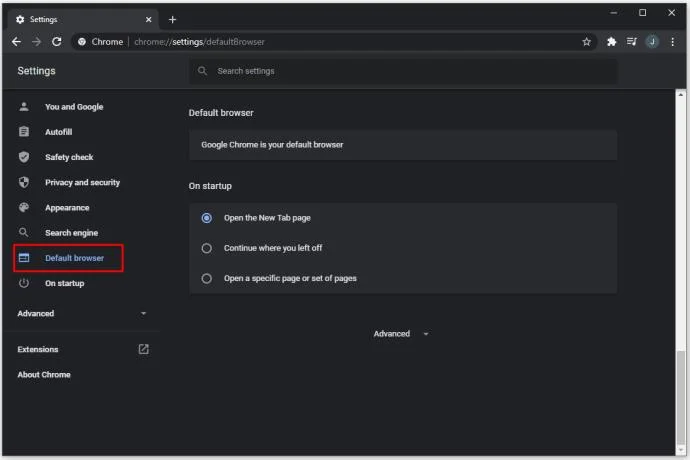Click the On startup power icon
This screenshot has height=460, width=690.
point(24,283)
